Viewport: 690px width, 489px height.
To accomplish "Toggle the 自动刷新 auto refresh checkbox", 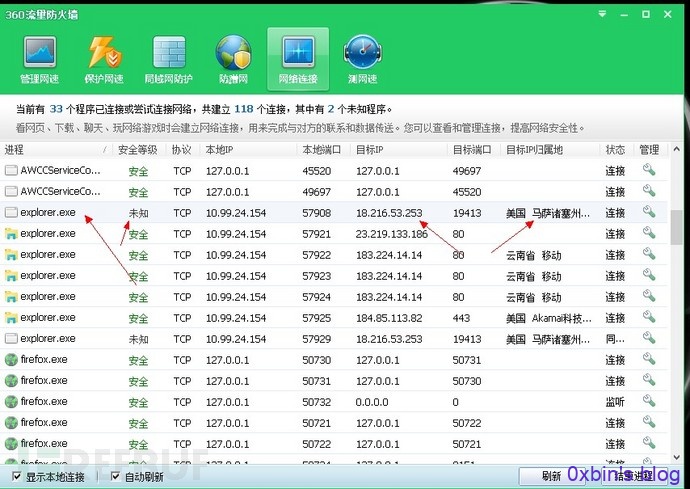I will coord(115,476).
